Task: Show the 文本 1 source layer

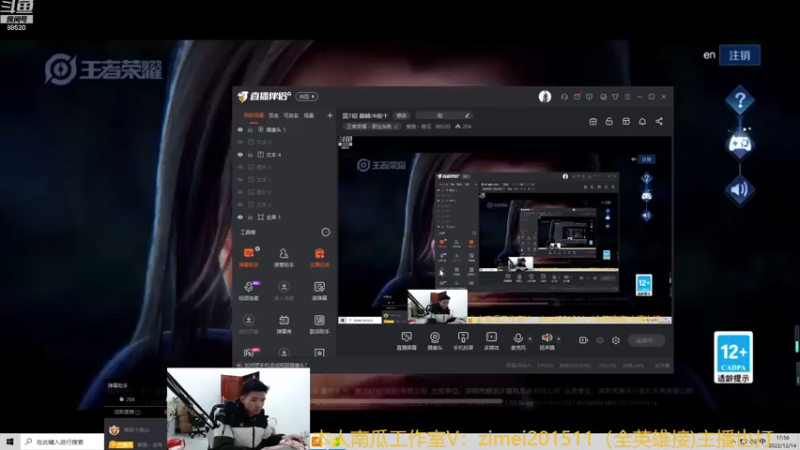Action: 240,180
